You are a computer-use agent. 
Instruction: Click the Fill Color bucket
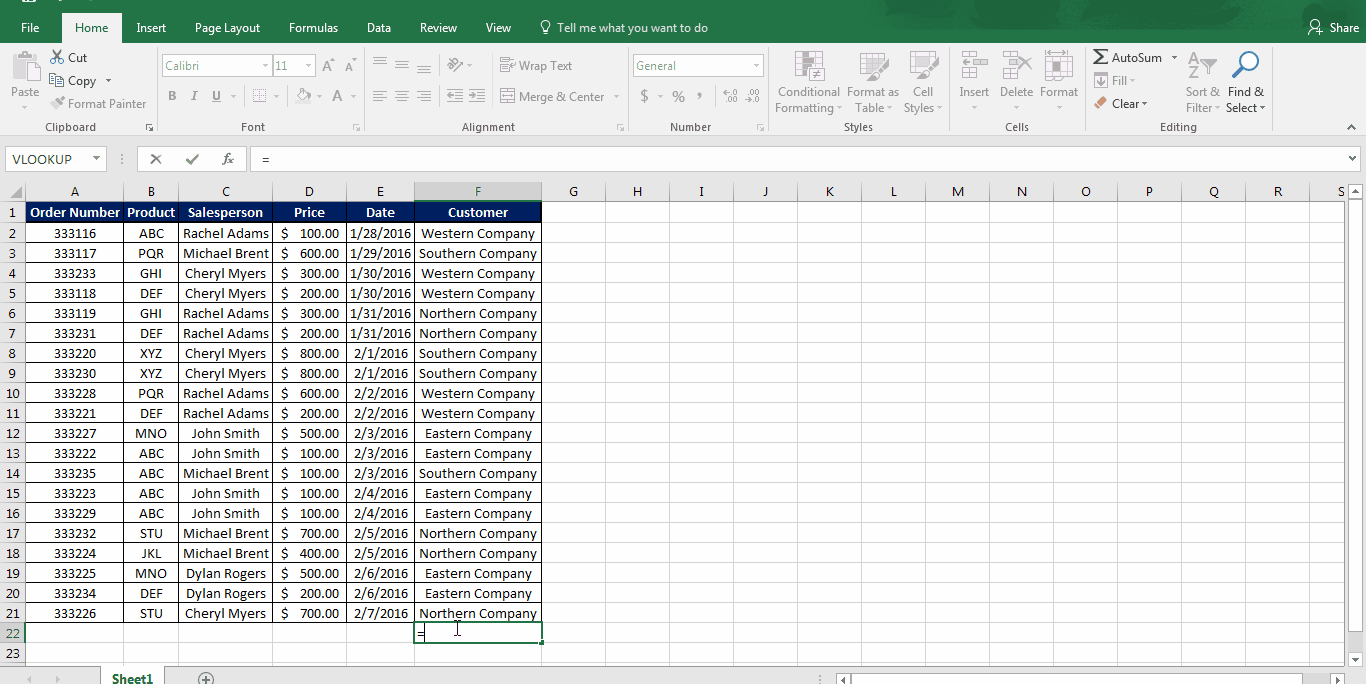click(x=304, y=96)
